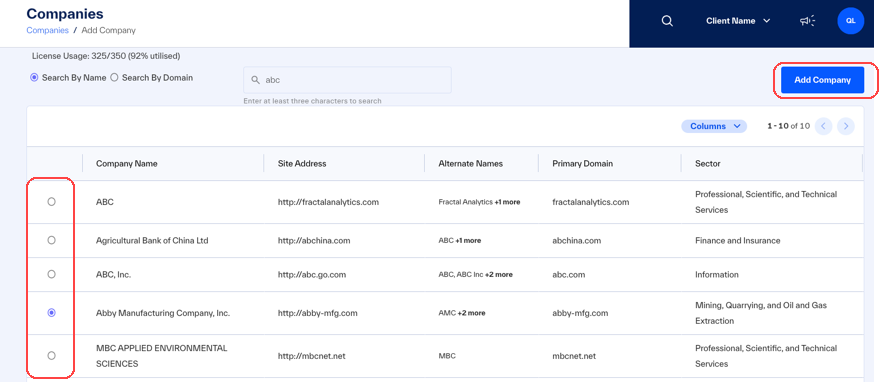Show +2 more alternate names for AMC
This screenshot has height=382, width=889.
(472, 313)
